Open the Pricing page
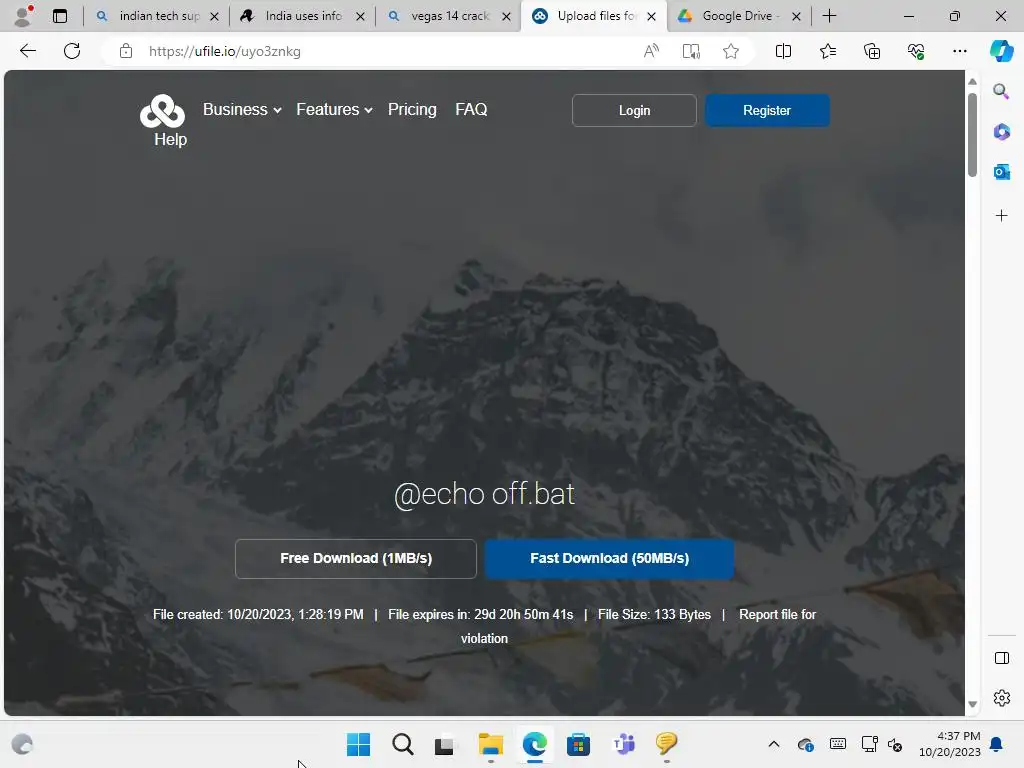Screen dimensions: 1024x768 (x=412, y=109)
